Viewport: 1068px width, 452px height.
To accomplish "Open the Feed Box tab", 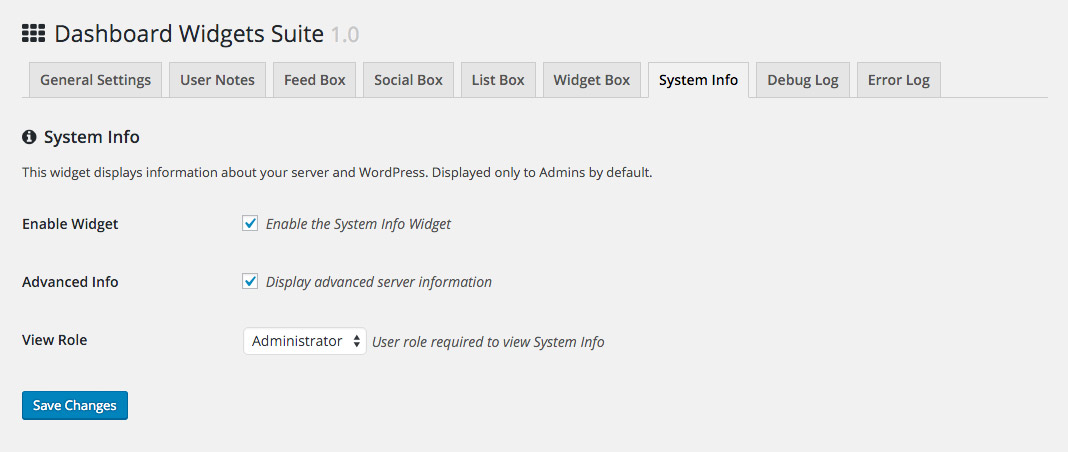I will click(x=315, y=80).
